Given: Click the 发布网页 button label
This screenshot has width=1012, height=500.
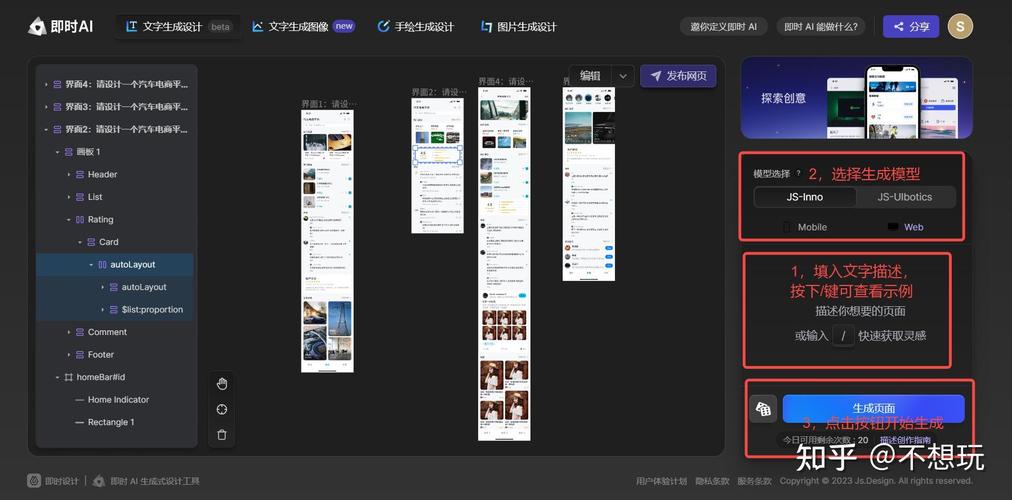Looking at the screenshot, I should 687,75.
